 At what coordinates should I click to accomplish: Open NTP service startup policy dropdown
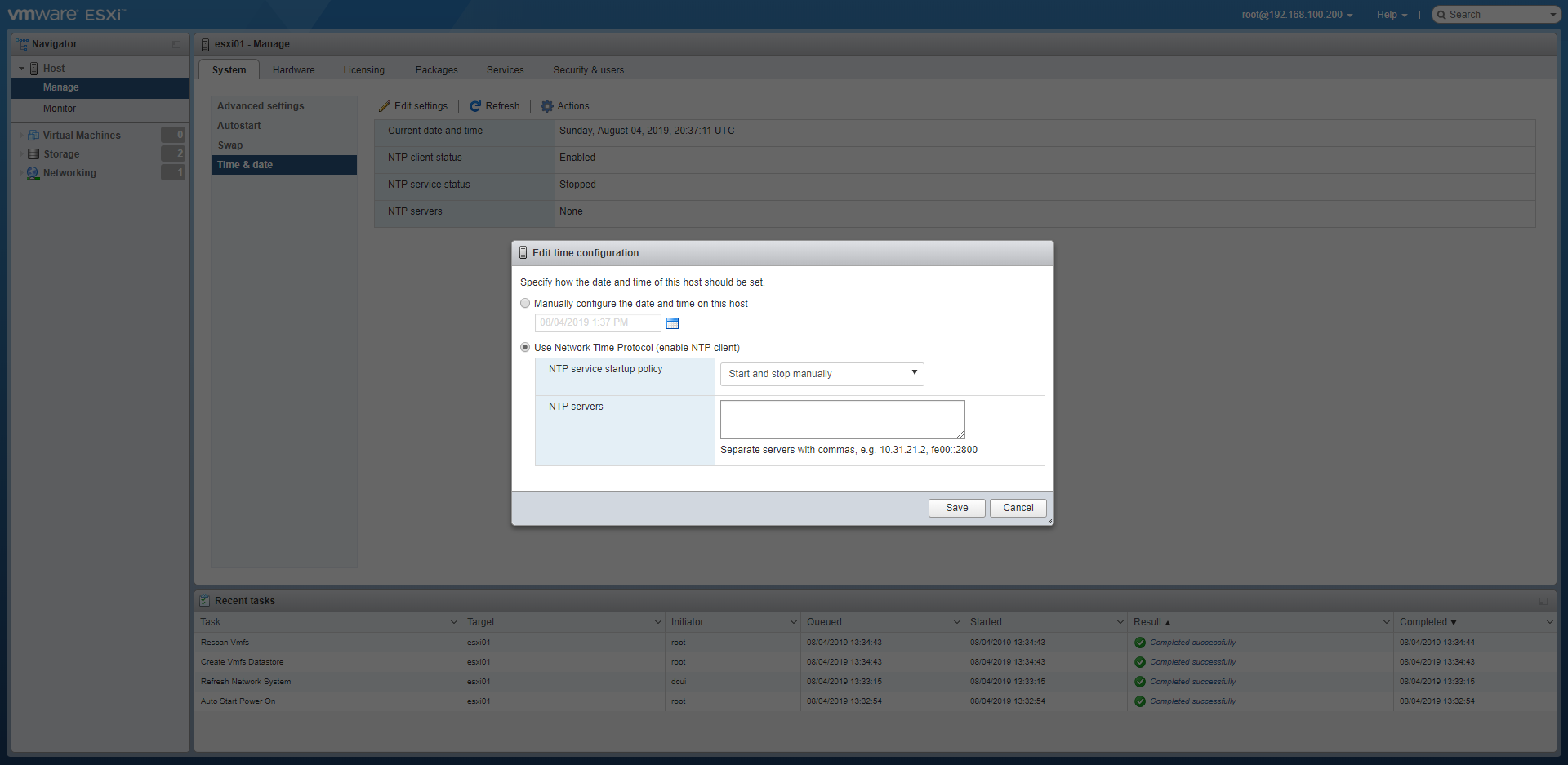pyautogui.click(x=822, y=374)
